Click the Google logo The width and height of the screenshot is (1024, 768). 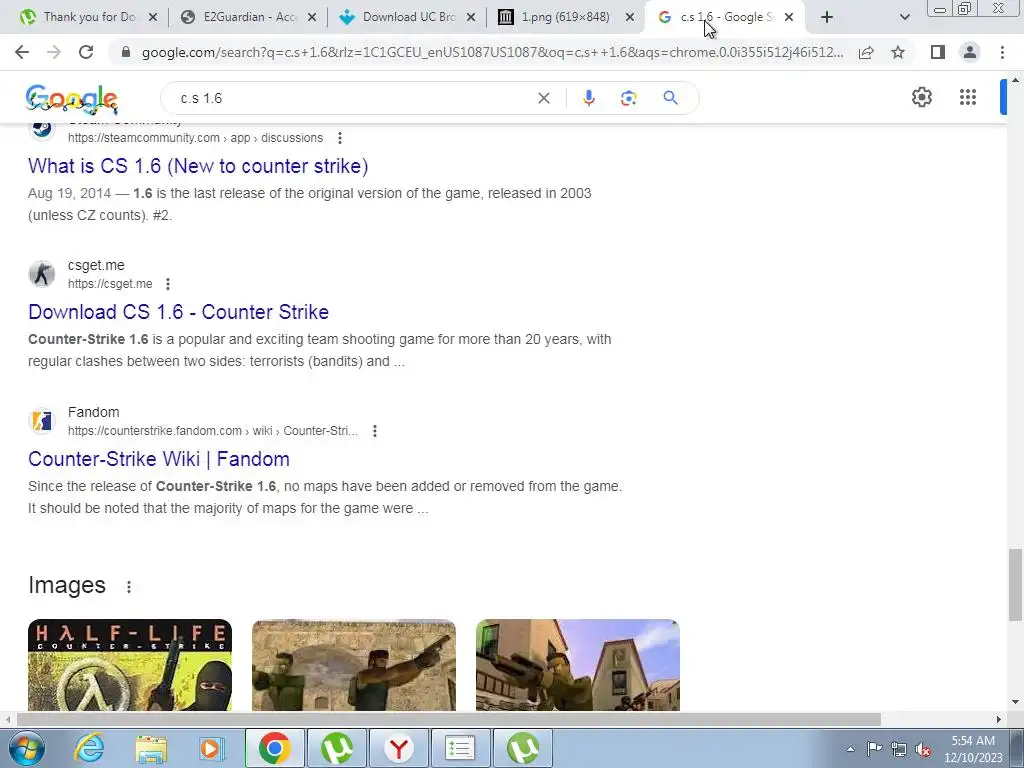72,99
